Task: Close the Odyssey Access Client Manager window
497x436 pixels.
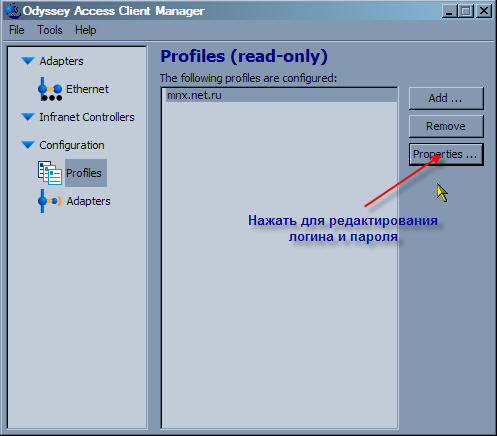Action: (484, 11)
